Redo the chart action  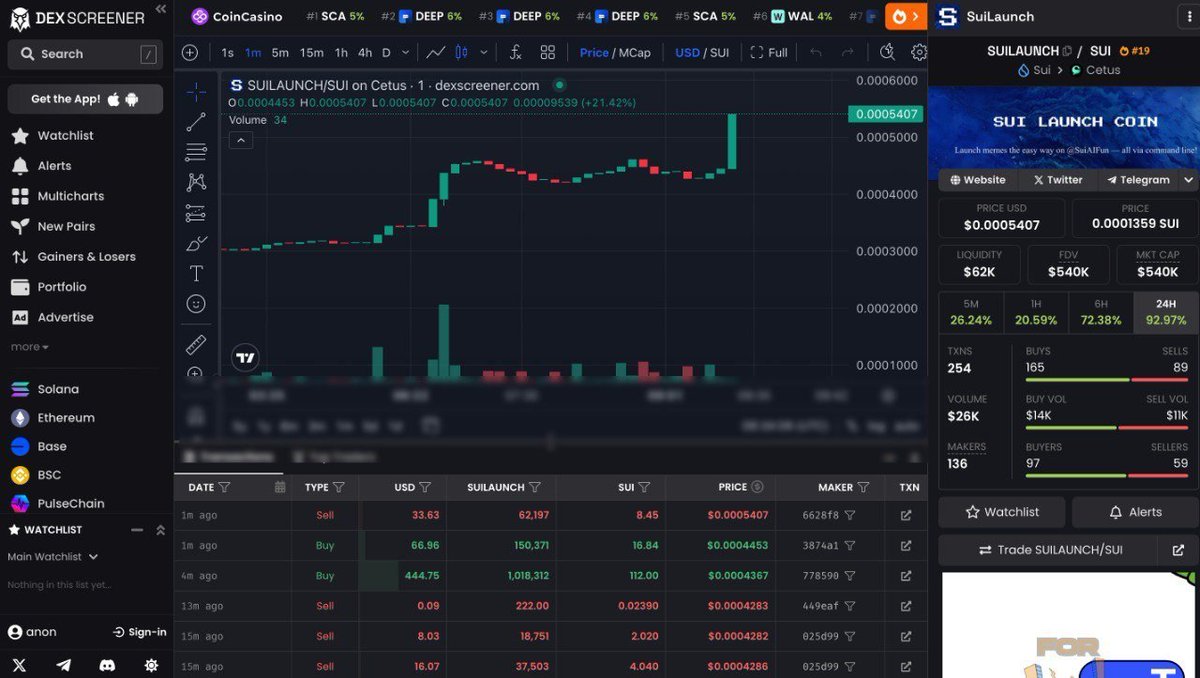click(x=848, y=53)
